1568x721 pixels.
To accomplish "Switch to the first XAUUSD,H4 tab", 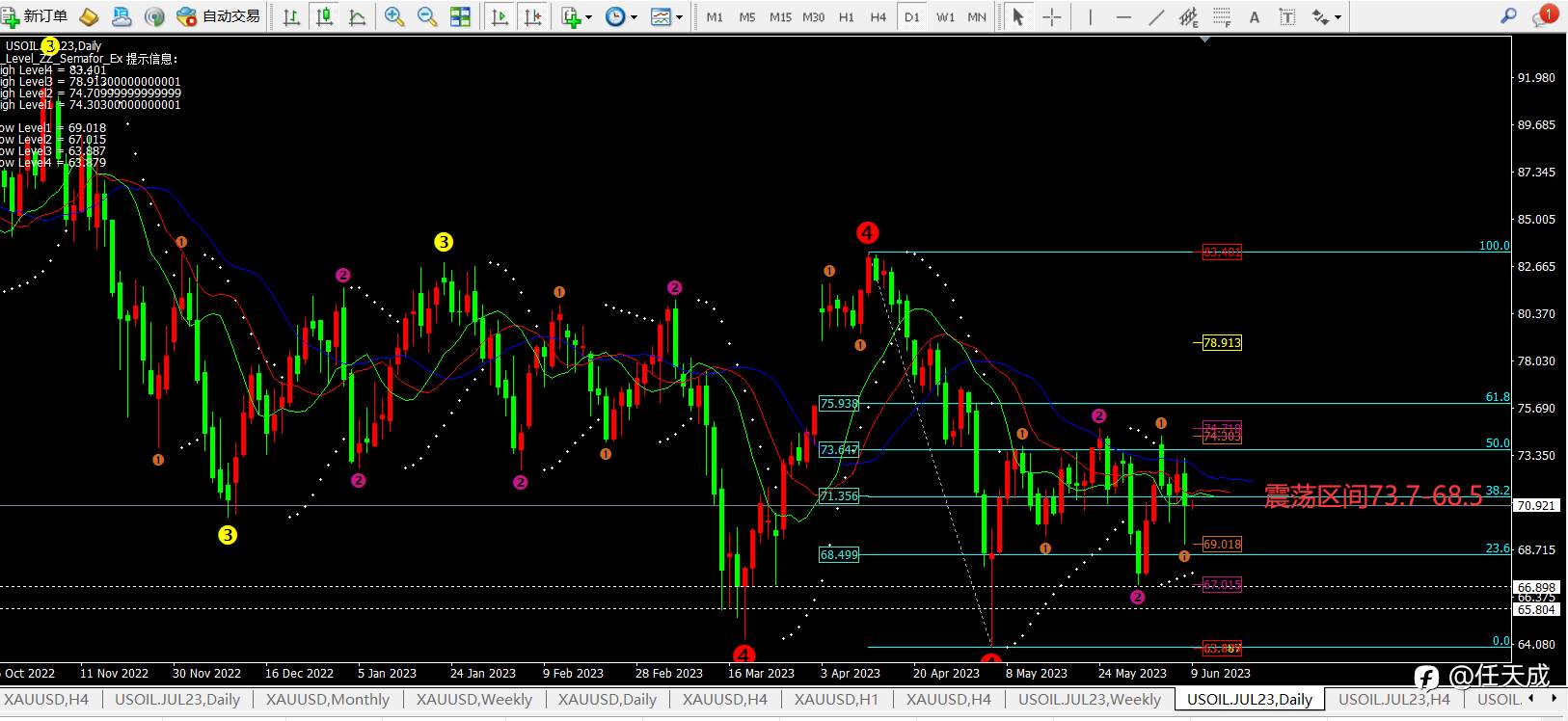I will click(x=45, y=700).
